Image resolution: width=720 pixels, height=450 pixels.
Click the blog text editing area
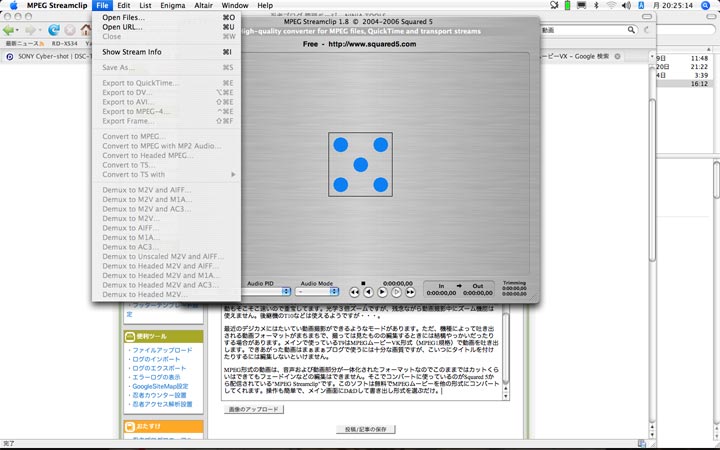point(362,351)
